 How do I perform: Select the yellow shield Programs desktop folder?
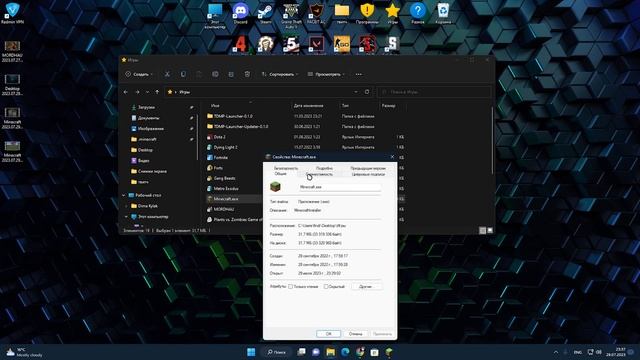(367, 13)
